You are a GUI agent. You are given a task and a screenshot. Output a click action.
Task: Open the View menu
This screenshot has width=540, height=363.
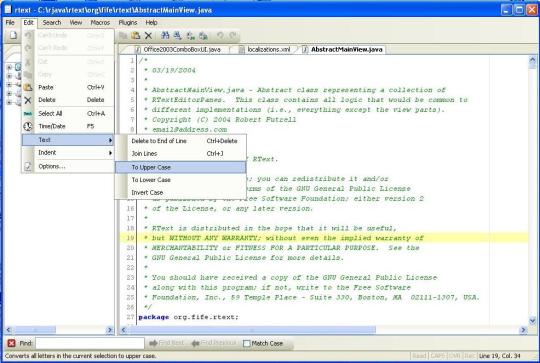pyautogui.click(x=76, y=23)
